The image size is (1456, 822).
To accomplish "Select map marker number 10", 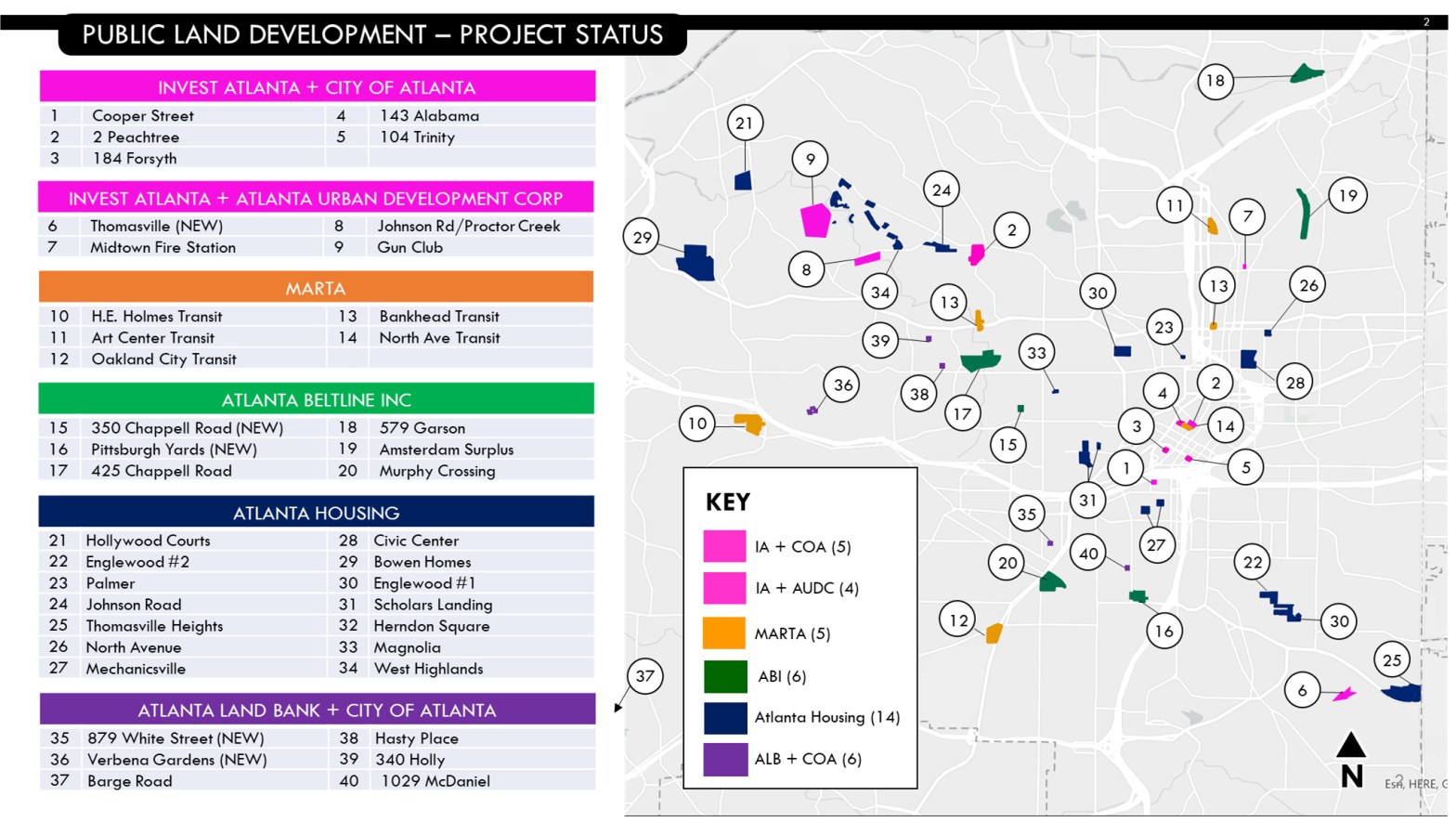I will point(697,424).
